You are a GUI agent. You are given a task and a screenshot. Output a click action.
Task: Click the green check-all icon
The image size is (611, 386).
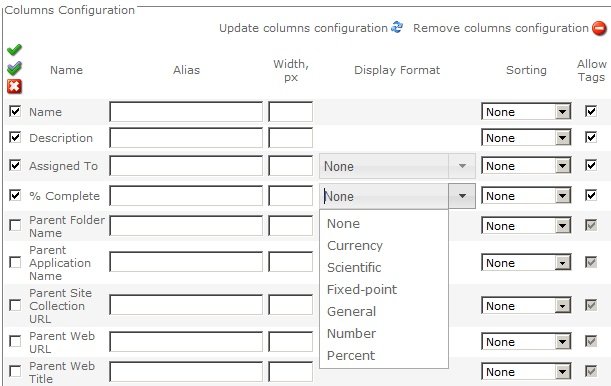click(x=14, y=50)
